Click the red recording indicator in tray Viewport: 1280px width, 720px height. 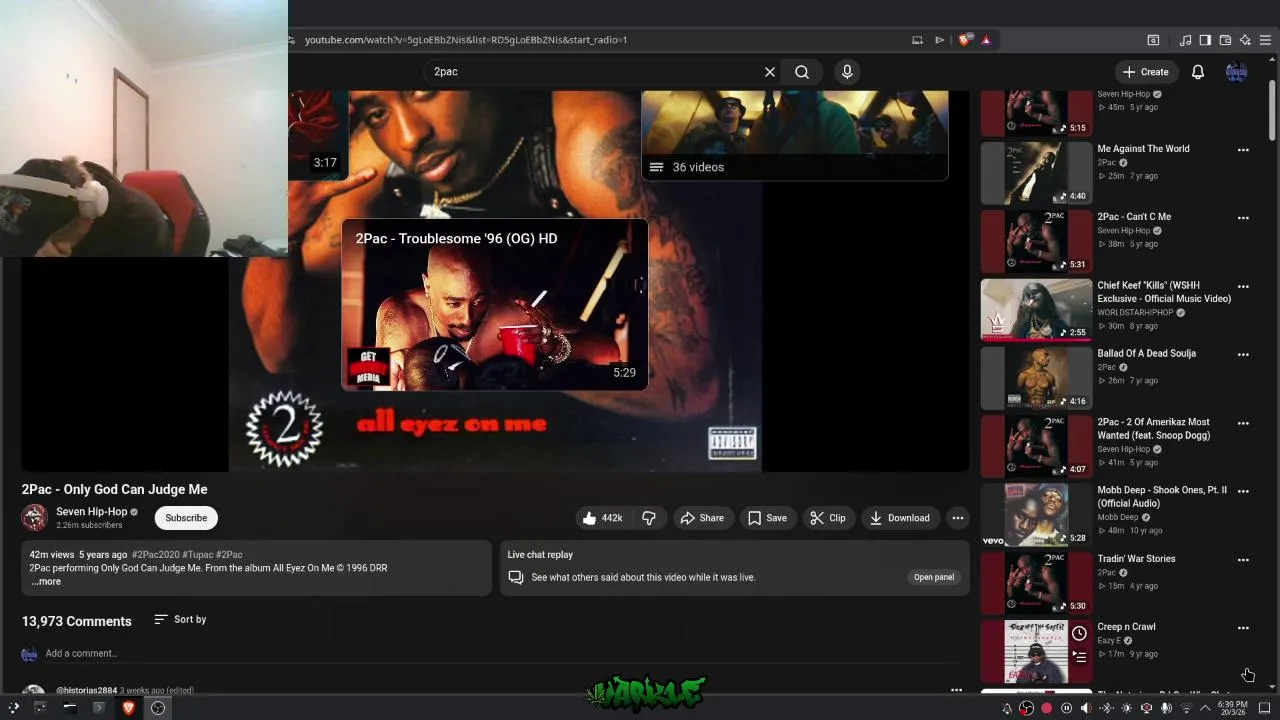(1046, 708)
